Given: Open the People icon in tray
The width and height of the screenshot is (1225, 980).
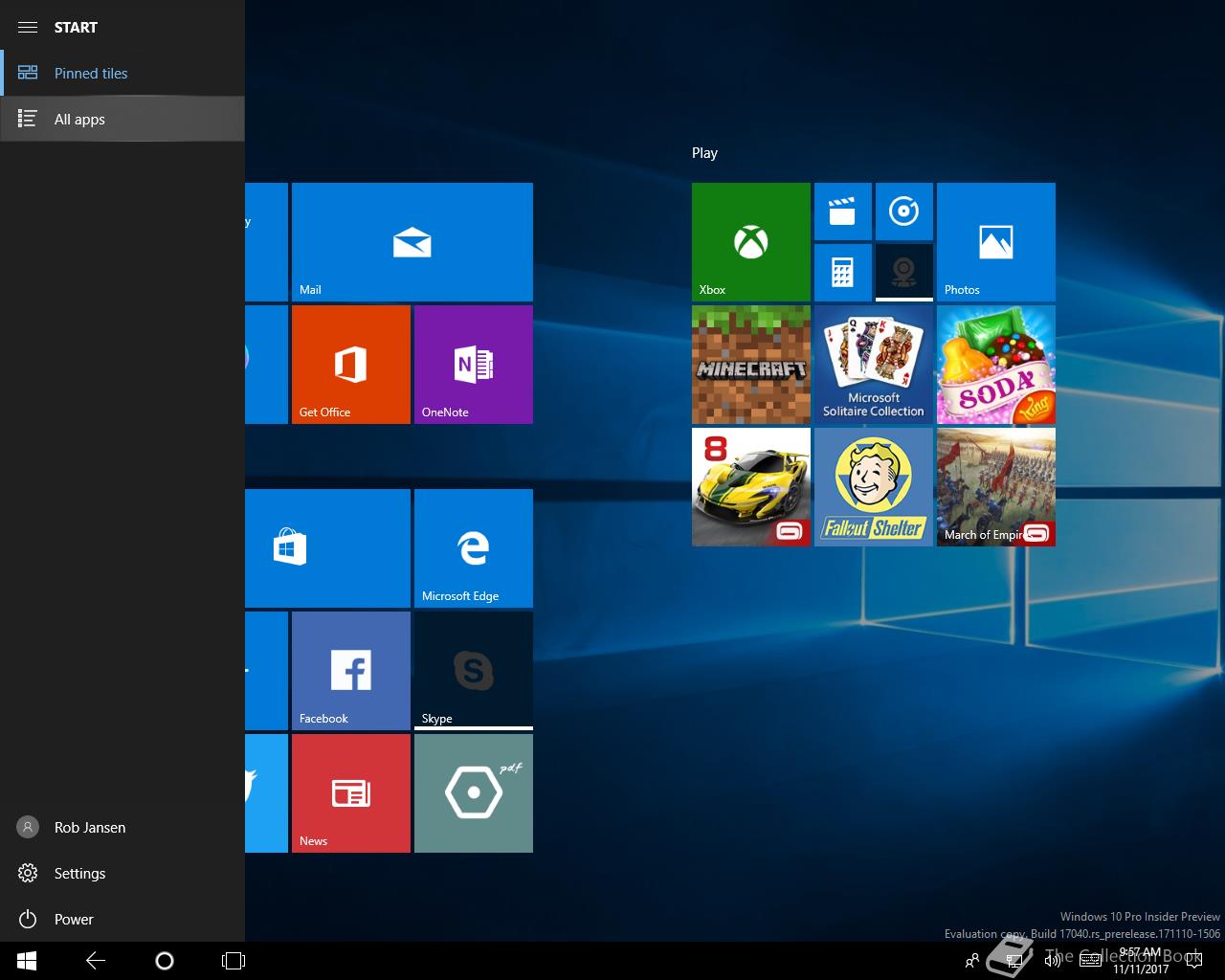Looking at the screenshot, I should point(972,961).
